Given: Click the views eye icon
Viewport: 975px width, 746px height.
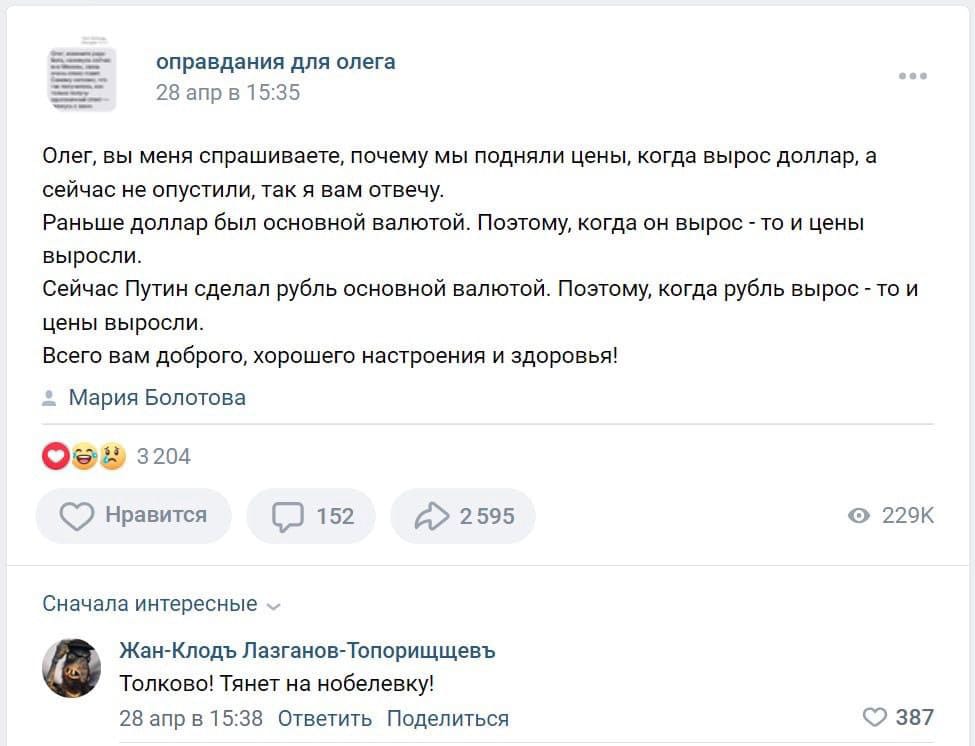Looking at the screenshot, I should pos(858,516).
